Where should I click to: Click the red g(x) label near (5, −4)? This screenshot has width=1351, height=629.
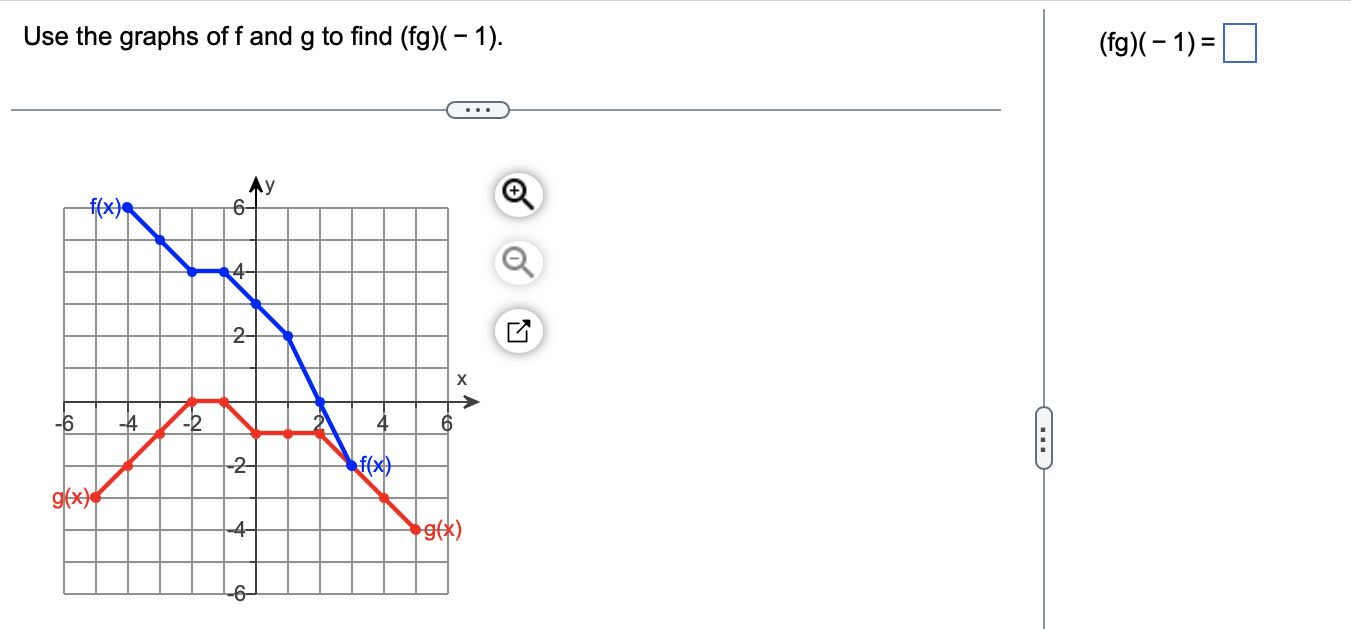click(x=443, y=531)
